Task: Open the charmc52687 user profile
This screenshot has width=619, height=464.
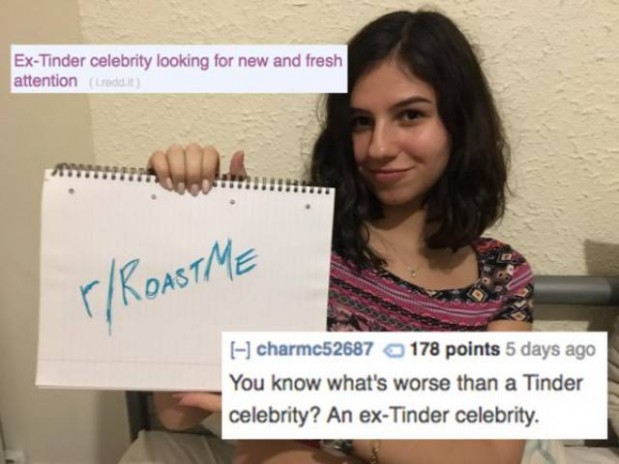Action: tap(316, 349)
